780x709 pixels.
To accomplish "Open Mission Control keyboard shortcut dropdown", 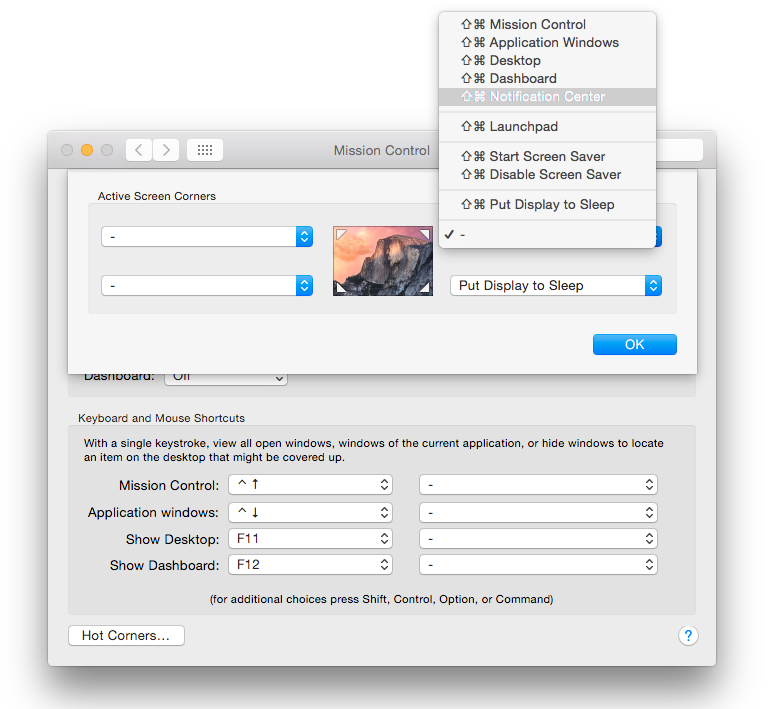I will [x=310, y=485].
